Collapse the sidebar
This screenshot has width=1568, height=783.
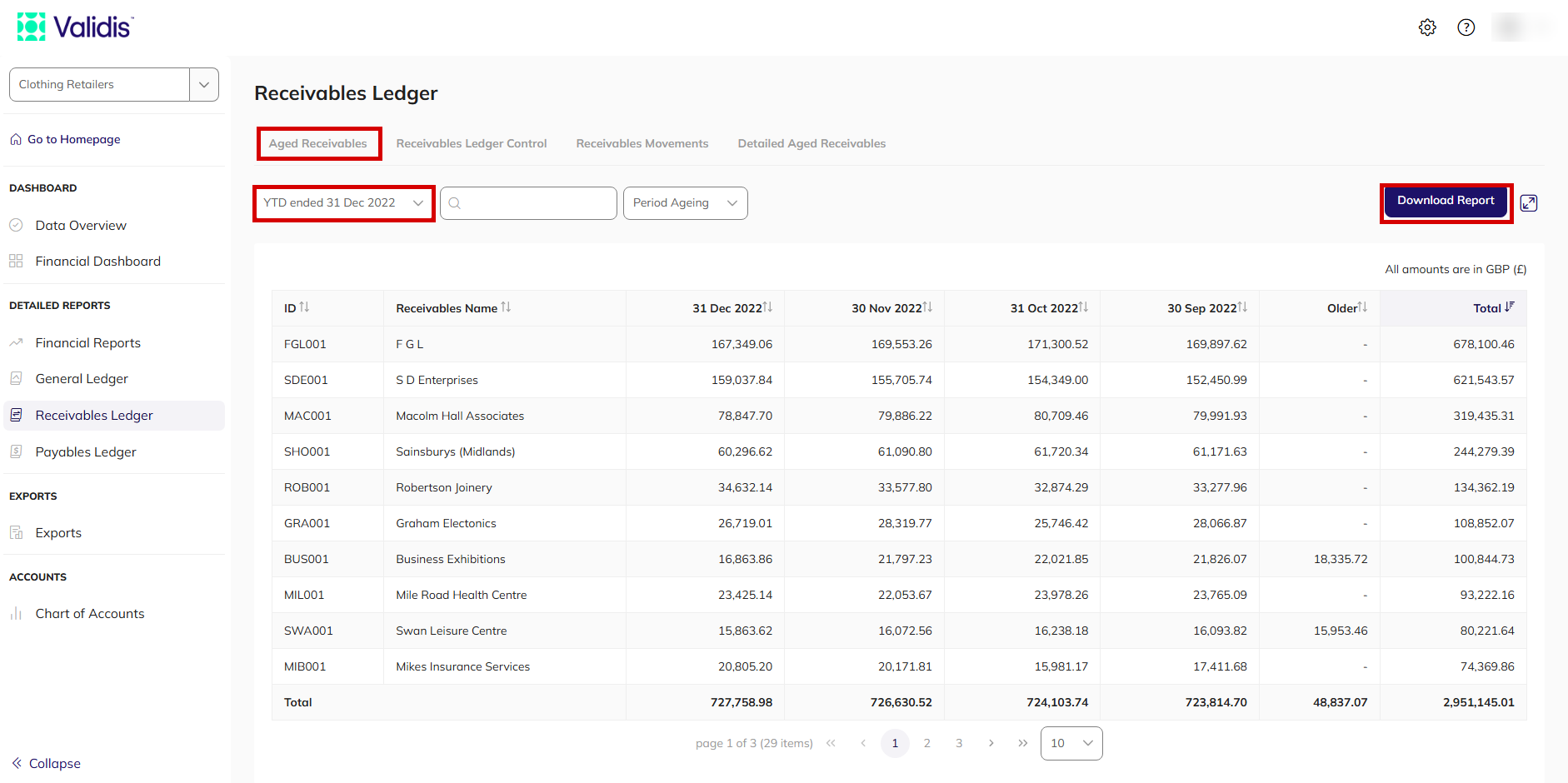click(47, 763)
